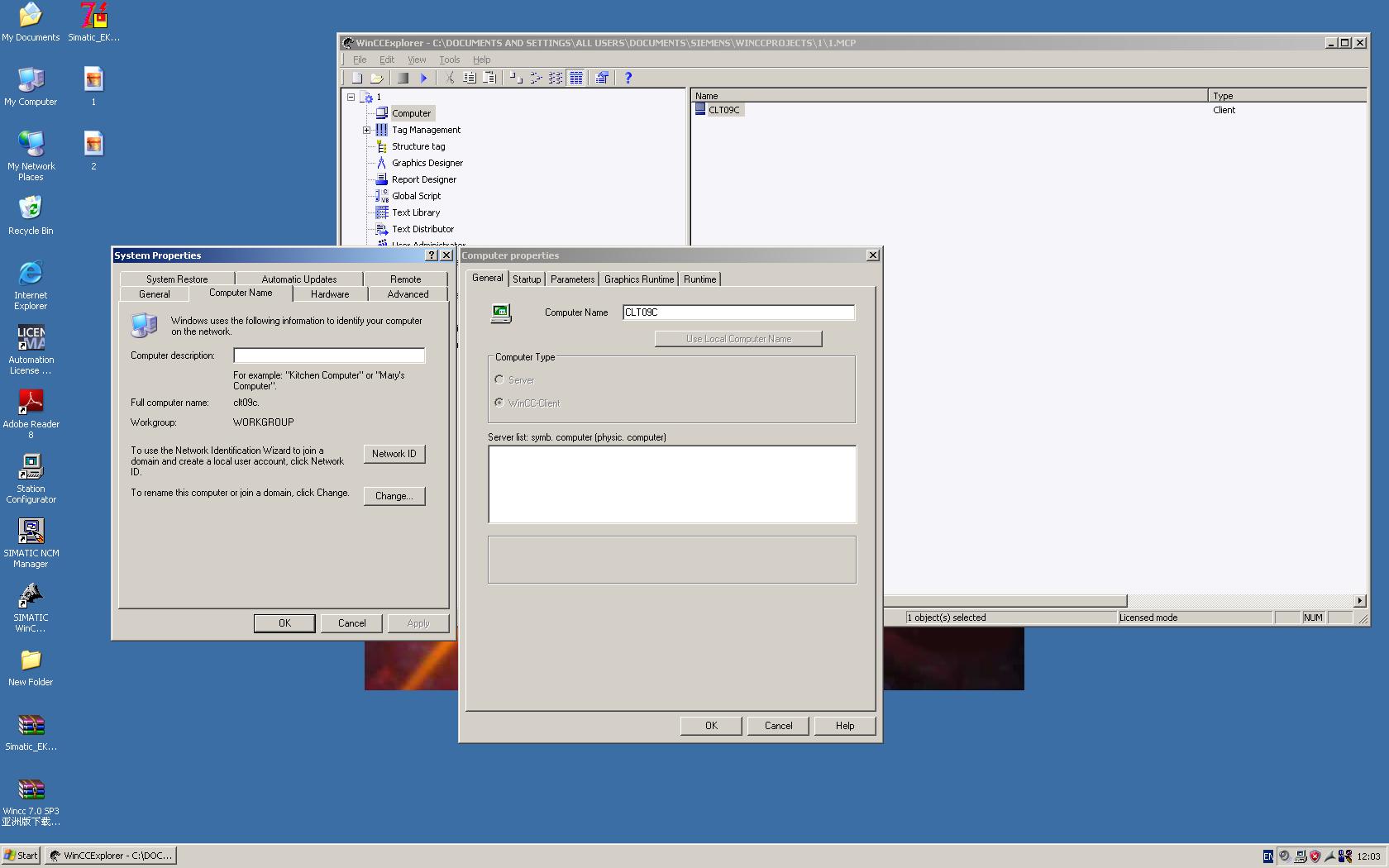The height and width of the screenshot is (868, 1389).
Task: Click OK in System Properties dialog
Action: click(x=284, y=623)
